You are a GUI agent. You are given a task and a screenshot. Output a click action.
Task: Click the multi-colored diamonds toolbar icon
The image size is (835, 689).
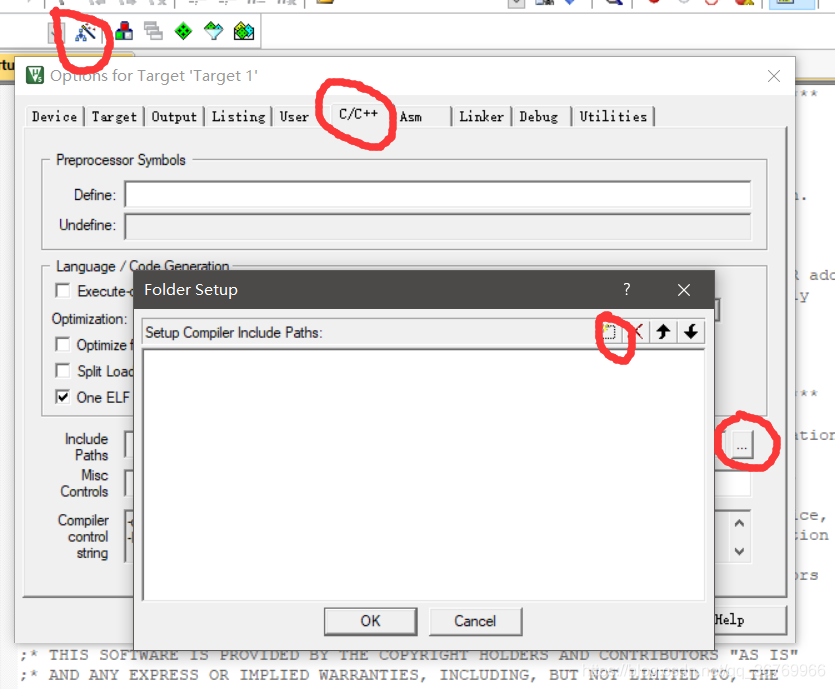[x=244, y=31]
